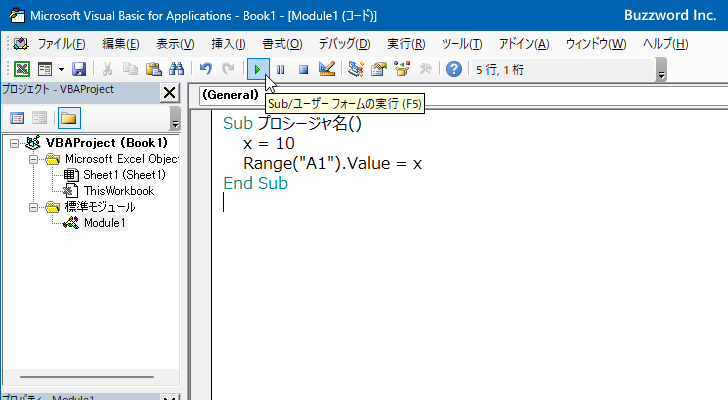Viewport: 728px width, 400px height.
Task: Click the VBA menu bar system icon
Action: tap(21, 44)
